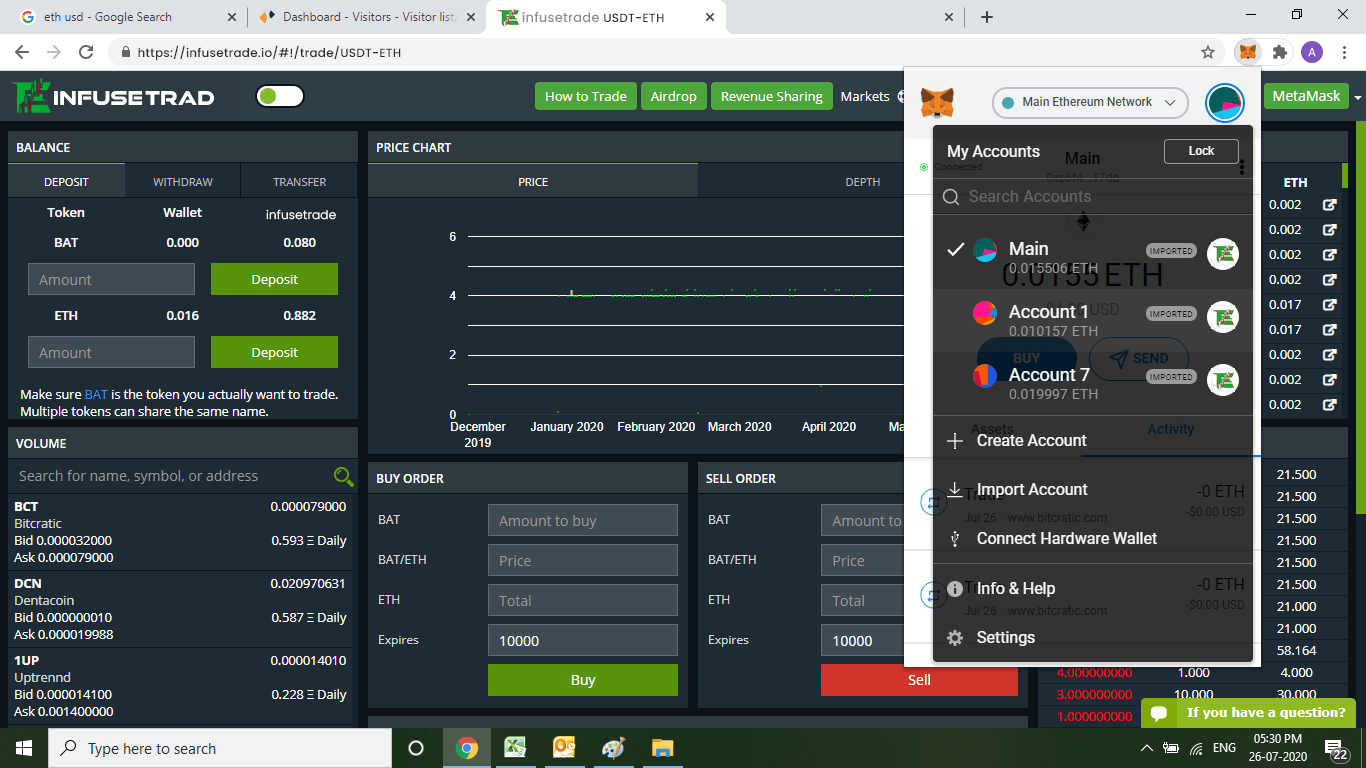The height and width of the screenshot is (768, 1366).
Task: Open Excel from the taskbar
Action: click(x=515, y=748)
